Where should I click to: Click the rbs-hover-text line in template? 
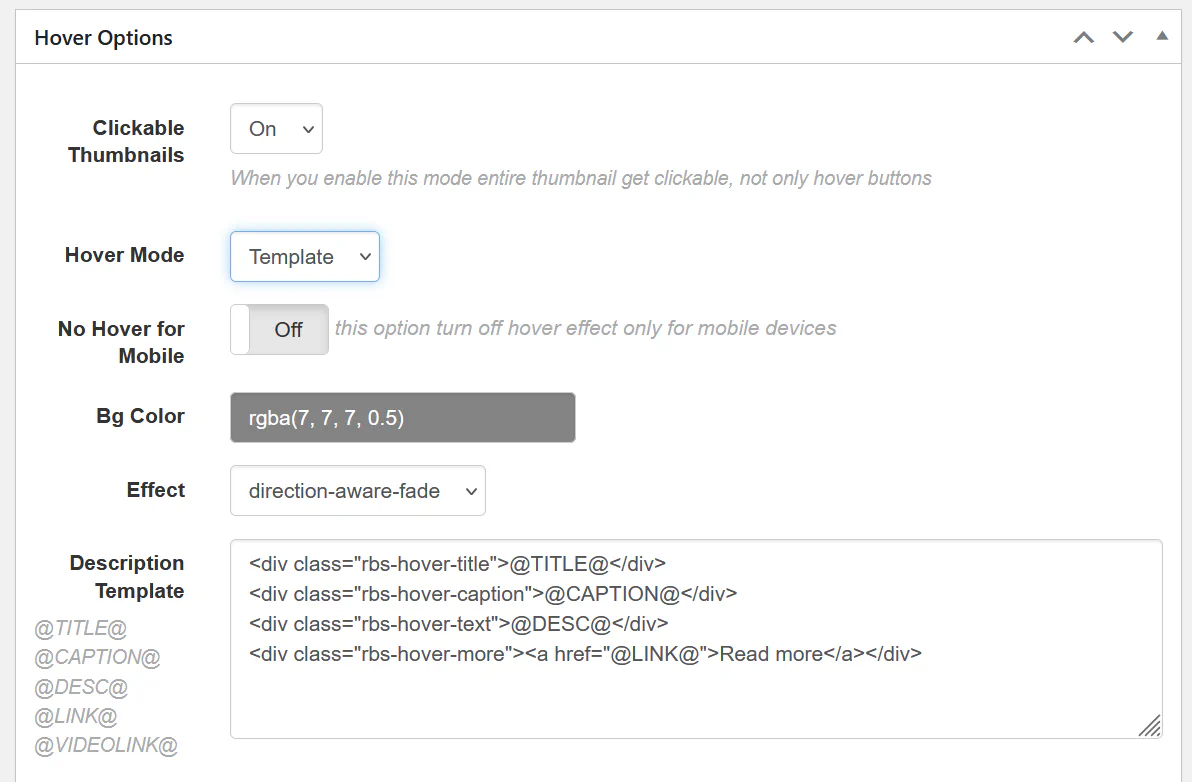[x=458, y=624]
